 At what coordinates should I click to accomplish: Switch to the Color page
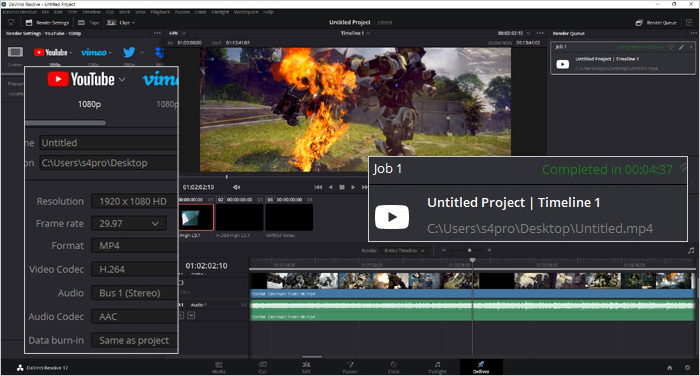tap(393, 367)
